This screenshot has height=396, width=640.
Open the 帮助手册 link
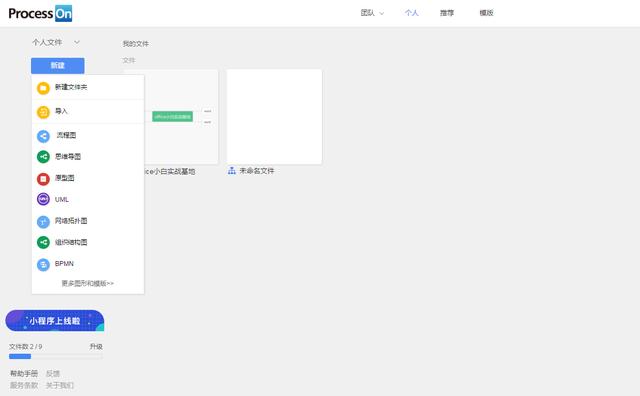24,374
